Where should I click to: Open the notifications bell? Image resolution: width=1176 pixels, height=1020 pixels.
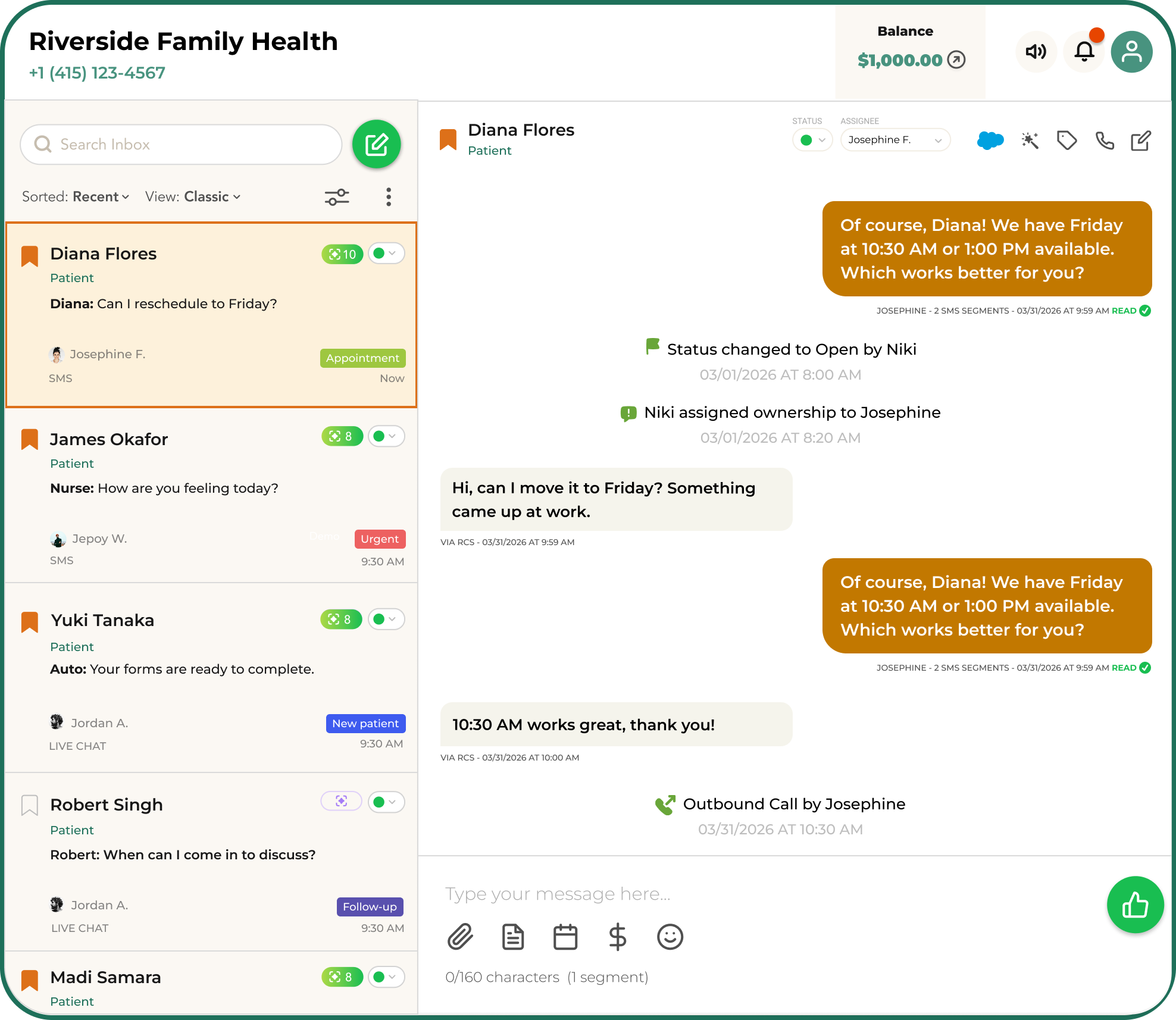1084,52
